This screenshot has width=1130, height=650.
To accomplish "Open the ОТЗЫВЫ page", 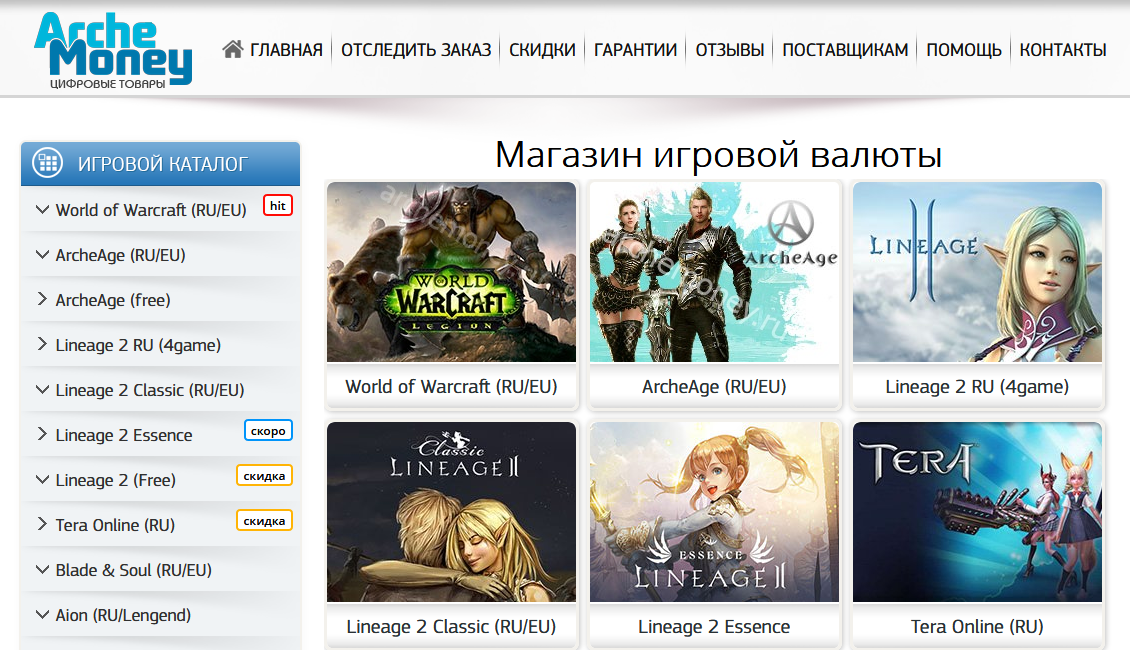I will click(729, 50).
